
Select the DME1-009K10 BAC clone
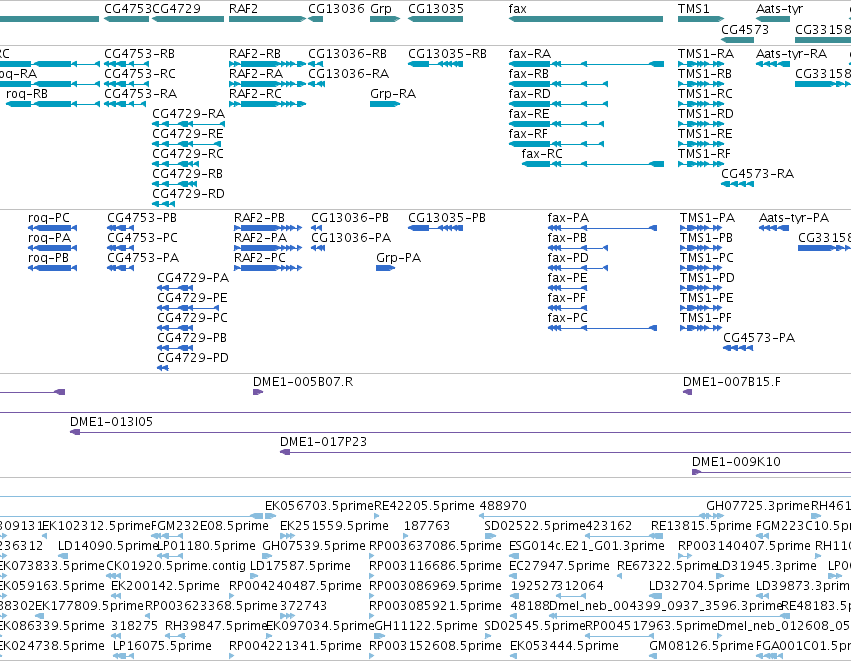[x=771, y=472]
